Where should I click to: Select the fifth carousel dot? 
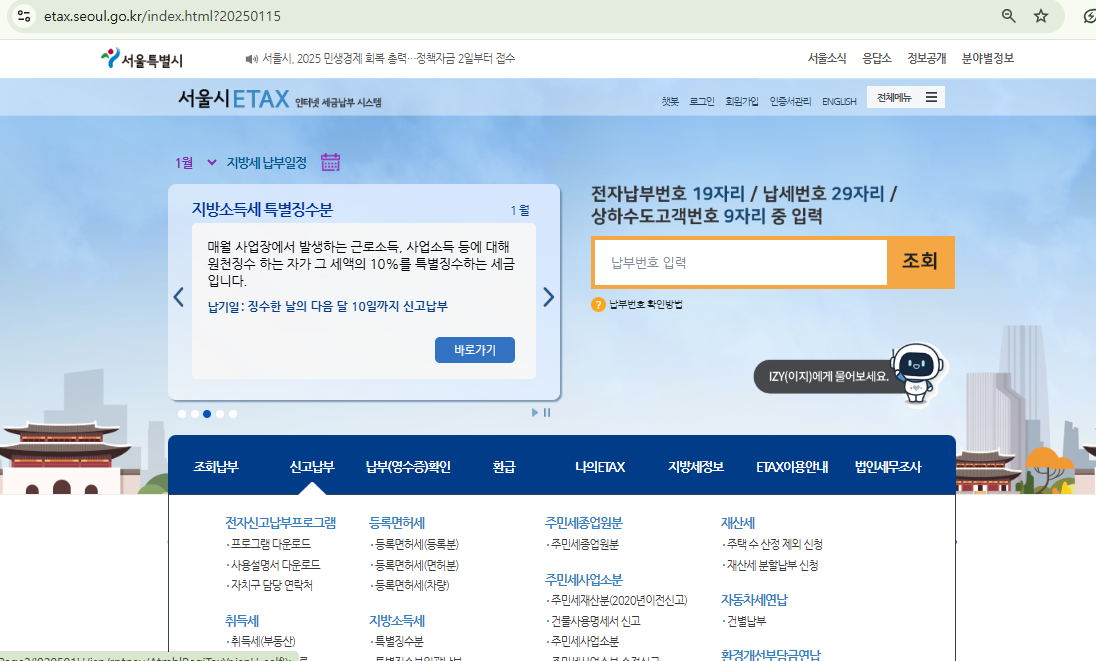(x=233, y=414)
